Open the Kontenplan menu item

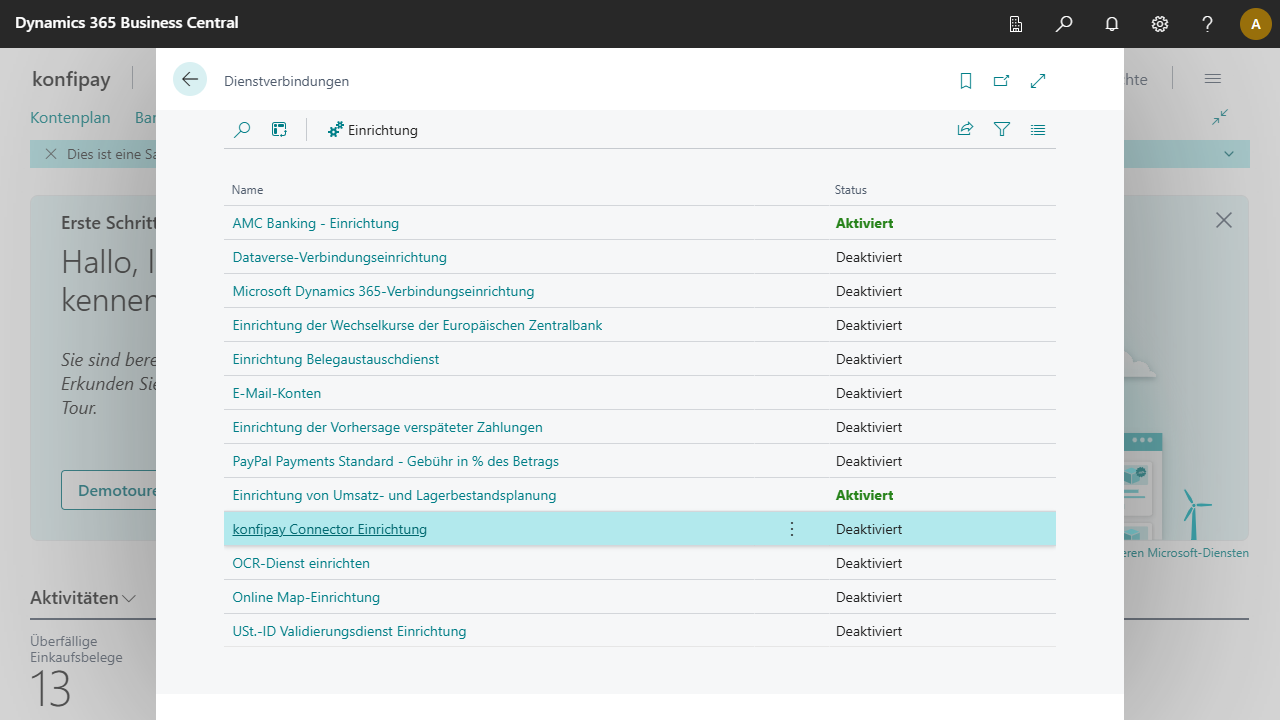70,118
